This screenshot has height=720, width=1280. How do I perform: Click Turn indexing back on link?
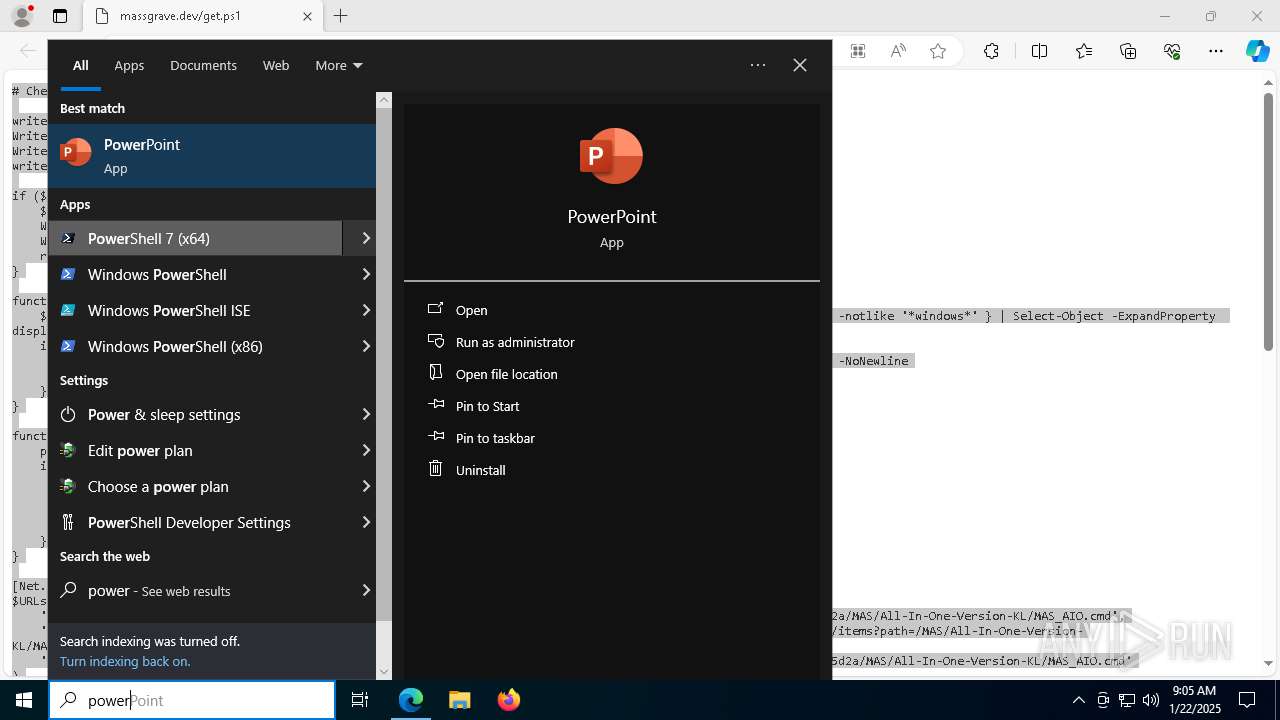click(125, 661)
